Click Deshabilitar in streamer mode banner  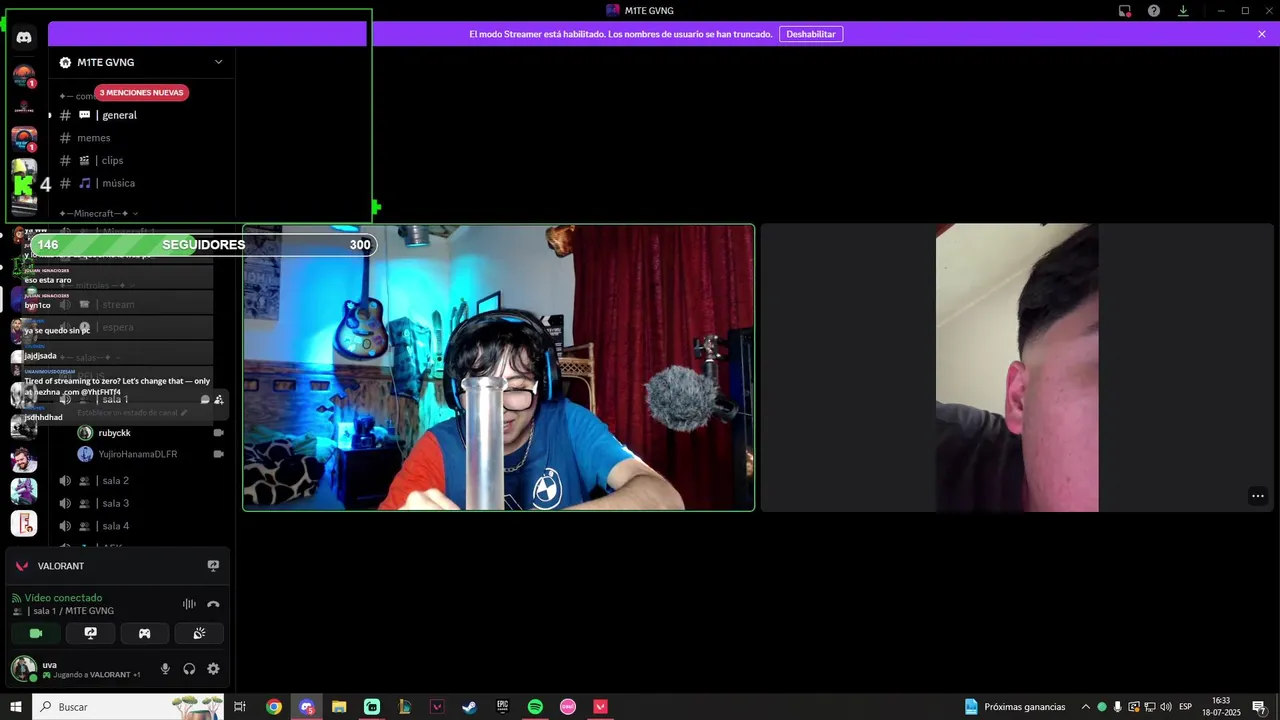(x=811, y=34)
